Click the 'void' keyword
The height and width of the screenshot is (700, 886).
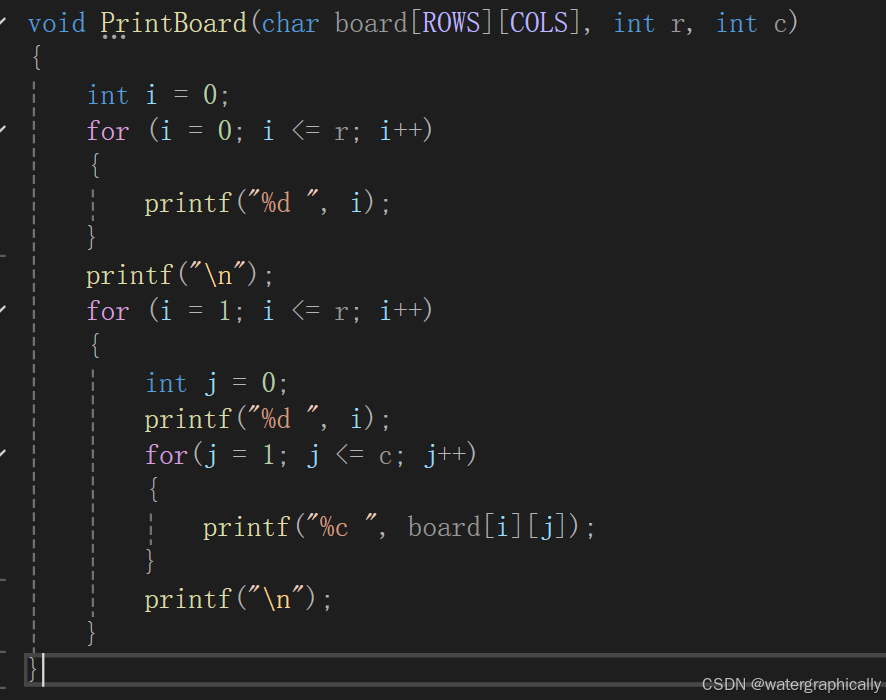(x=57, y=23)
